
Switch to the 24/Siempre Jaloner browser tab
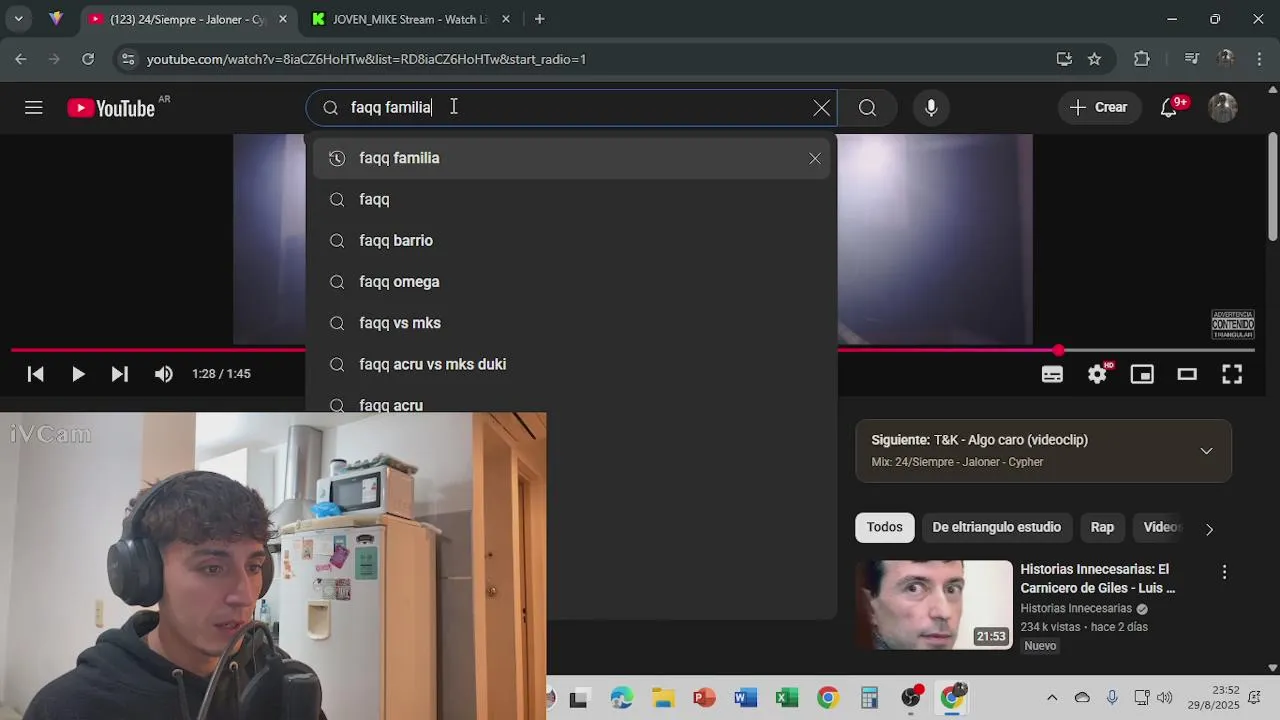click(187, 19)
